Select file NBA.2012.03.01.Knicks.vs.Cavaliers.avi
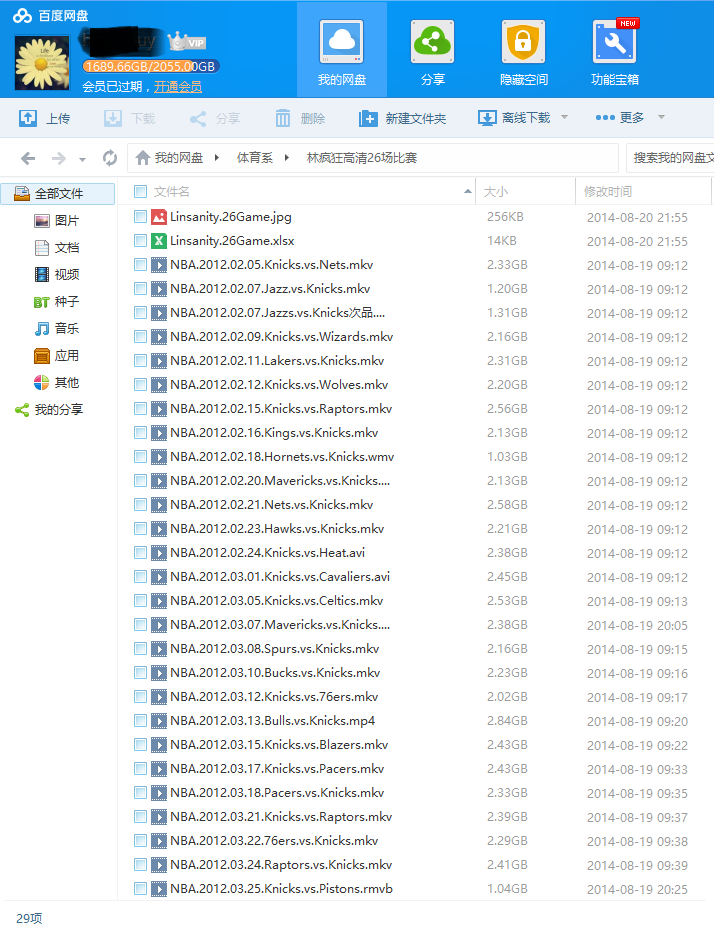This screenshot has width=714, height=937. tap(280, 576)
